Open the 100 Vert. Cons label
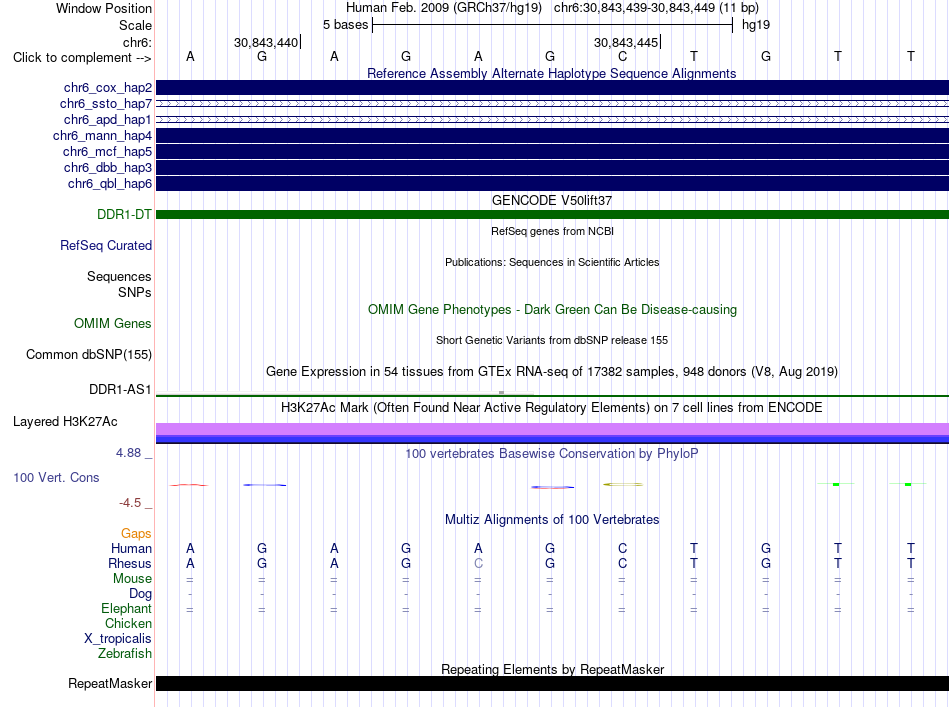The height and width of the screenshot is (707, 950). 56,477
